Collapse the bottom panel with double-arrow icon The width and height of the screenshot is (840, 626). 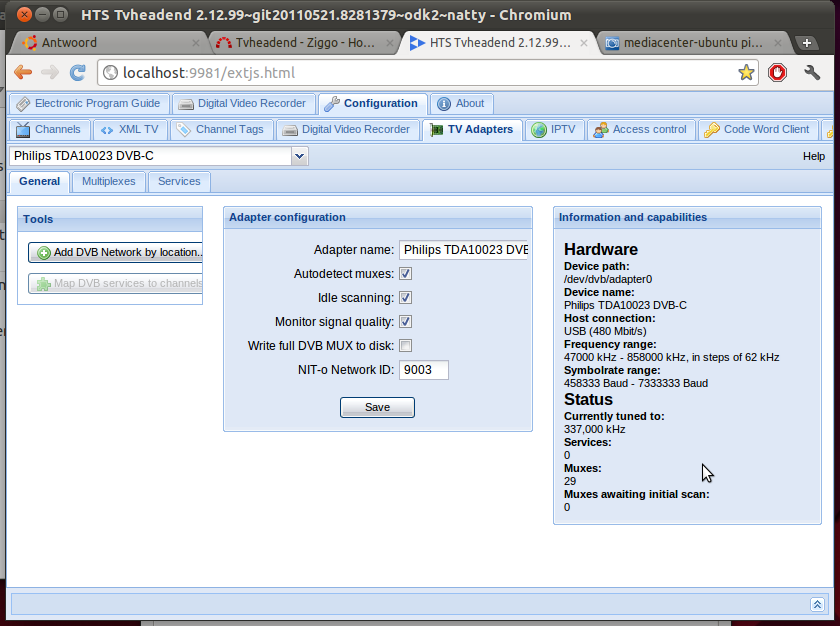[817, 605]
